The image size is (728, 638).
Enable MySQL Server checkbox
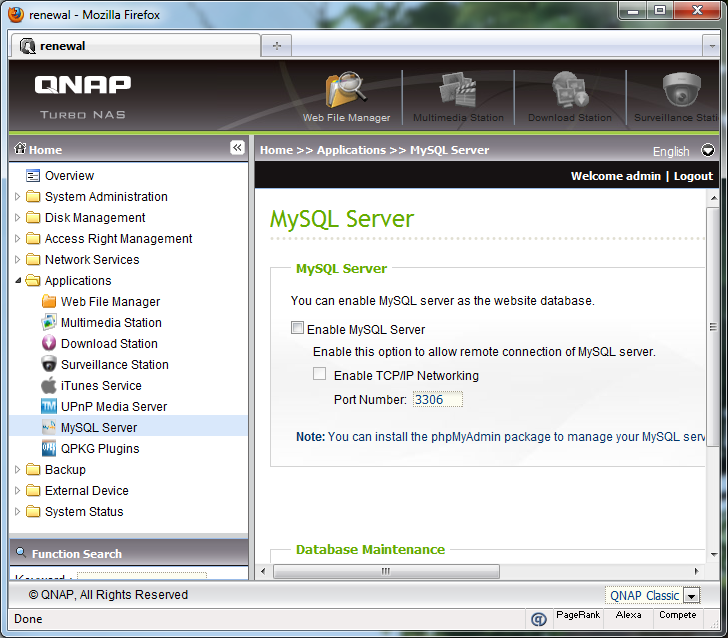point(297,329)
